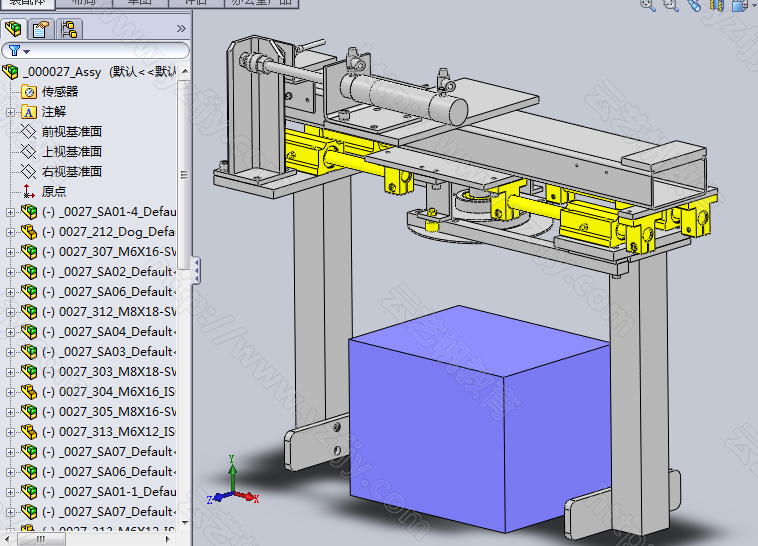This screenshot has width=758, height=546.
Task: Select 上视基准面 in the tree
Action: pyautogui.click(x=72, y=151)
